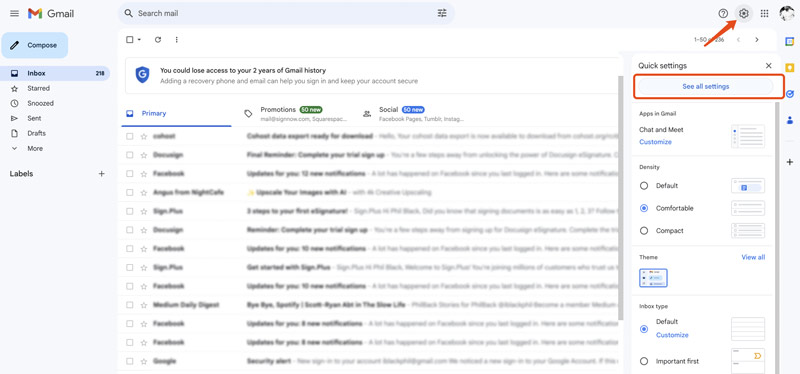Screen dimensions: 800x374
Task: Select the Angus from NightCafe checkbox
Action: [130, 192]
